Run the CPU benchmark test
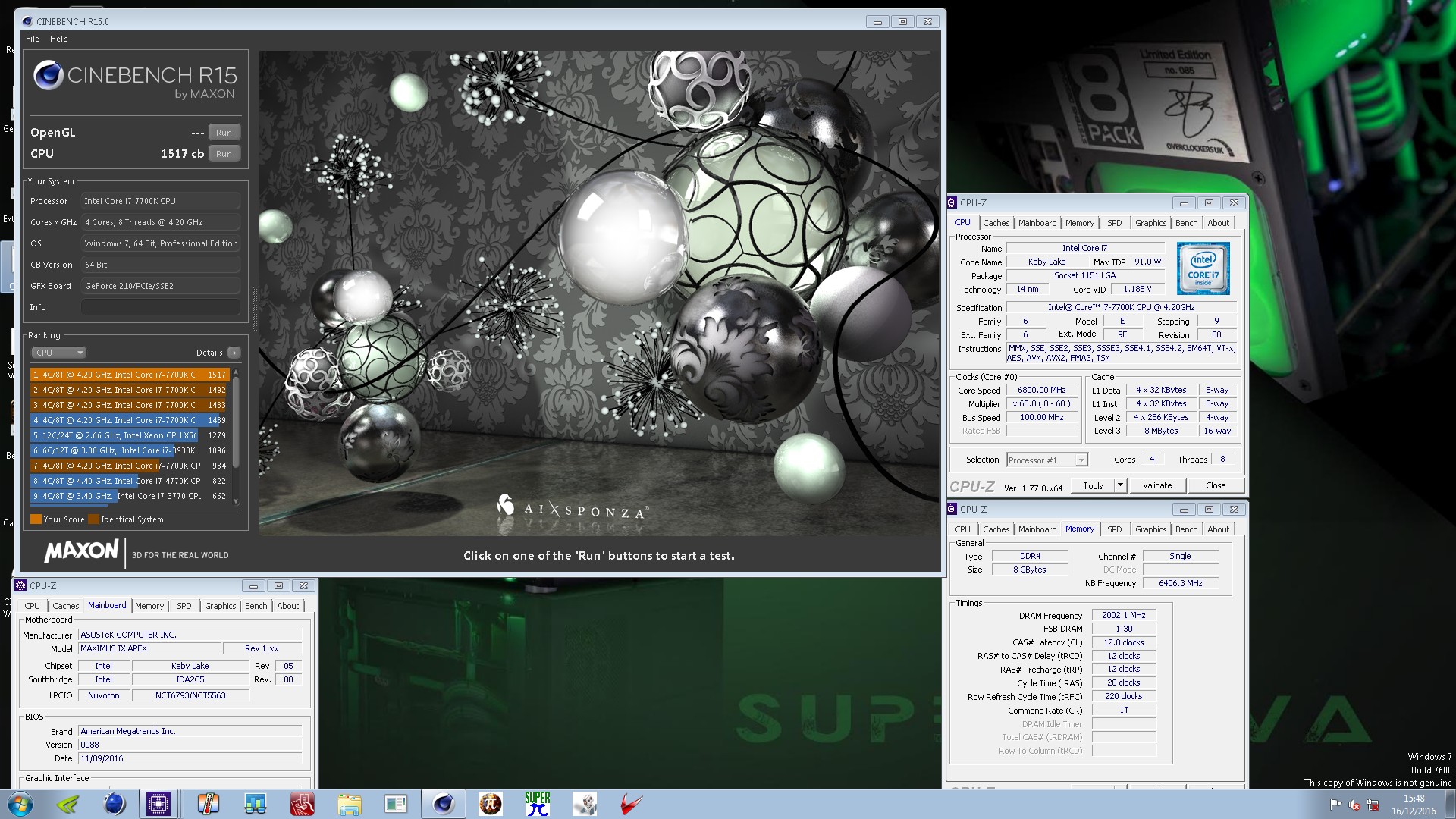1456x819 pixels. point(224,154)
